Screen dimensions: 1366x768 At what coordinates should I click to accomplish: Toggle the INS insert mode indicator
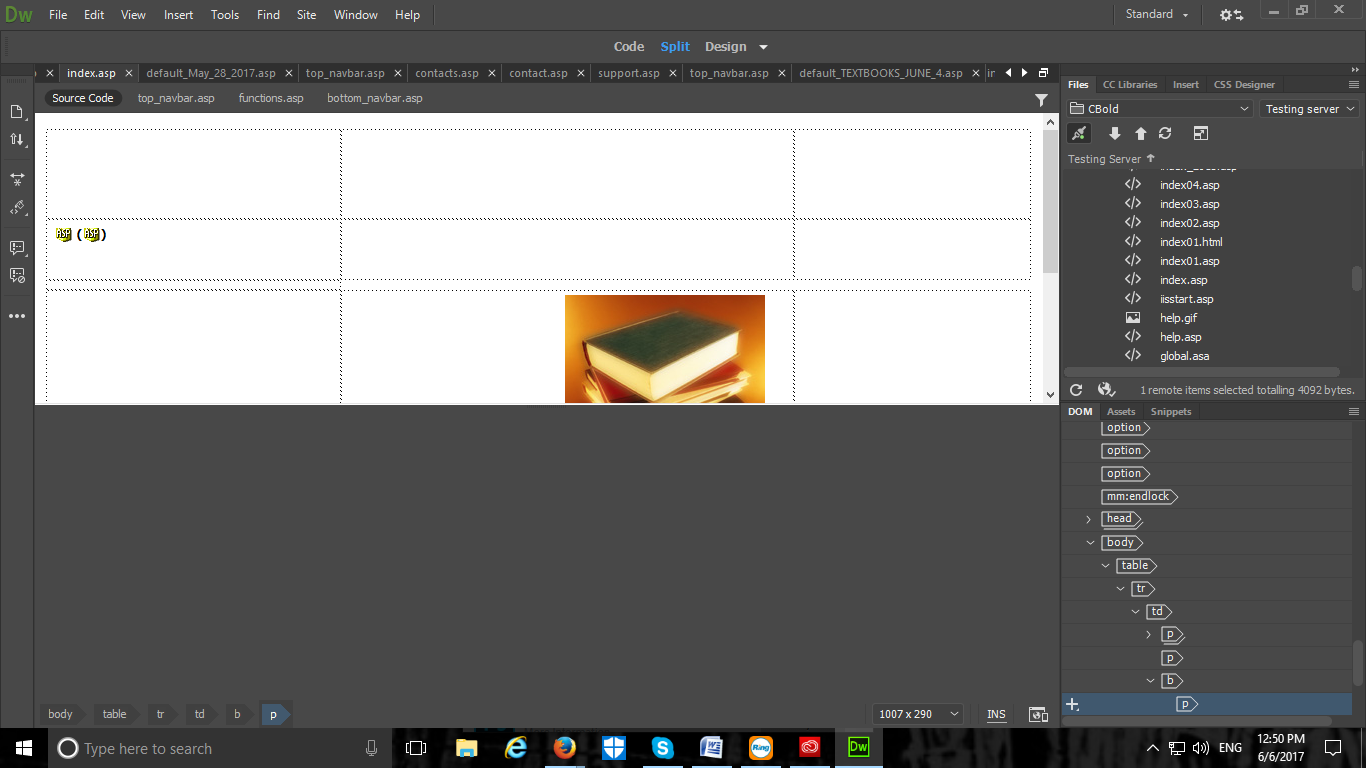996,714
